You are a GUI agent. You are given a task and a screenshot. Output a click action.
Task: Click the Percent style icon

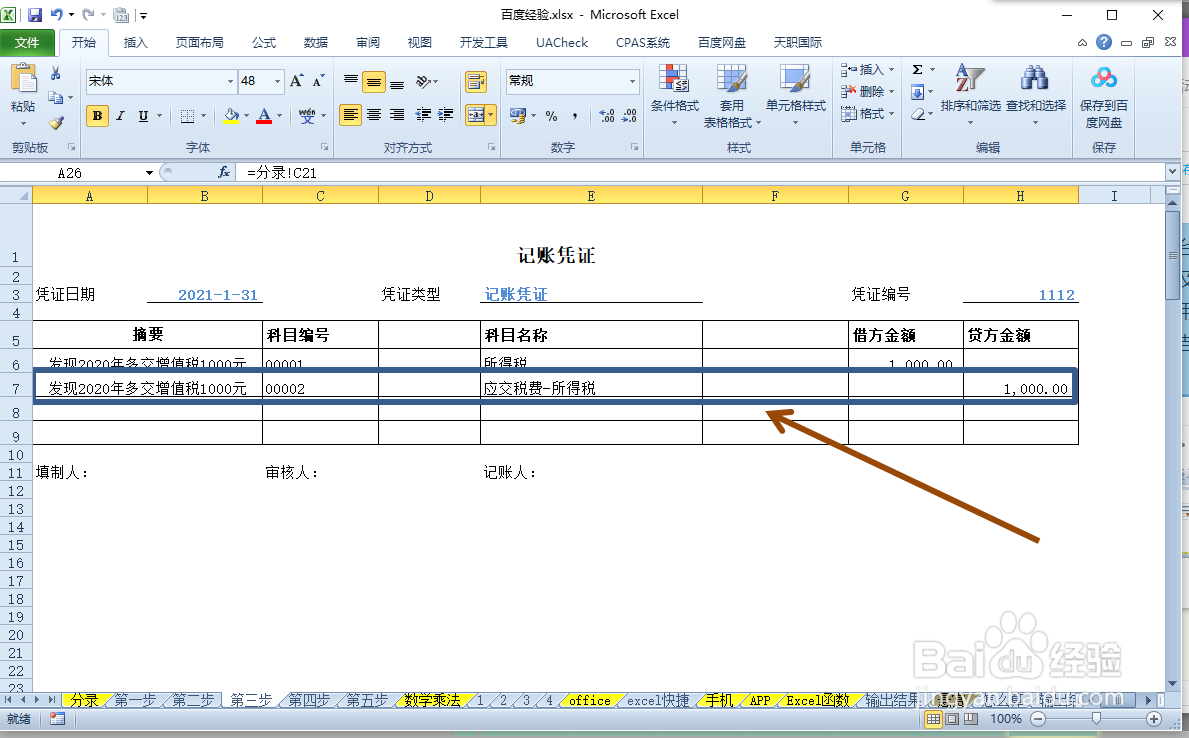pos(551,116)
